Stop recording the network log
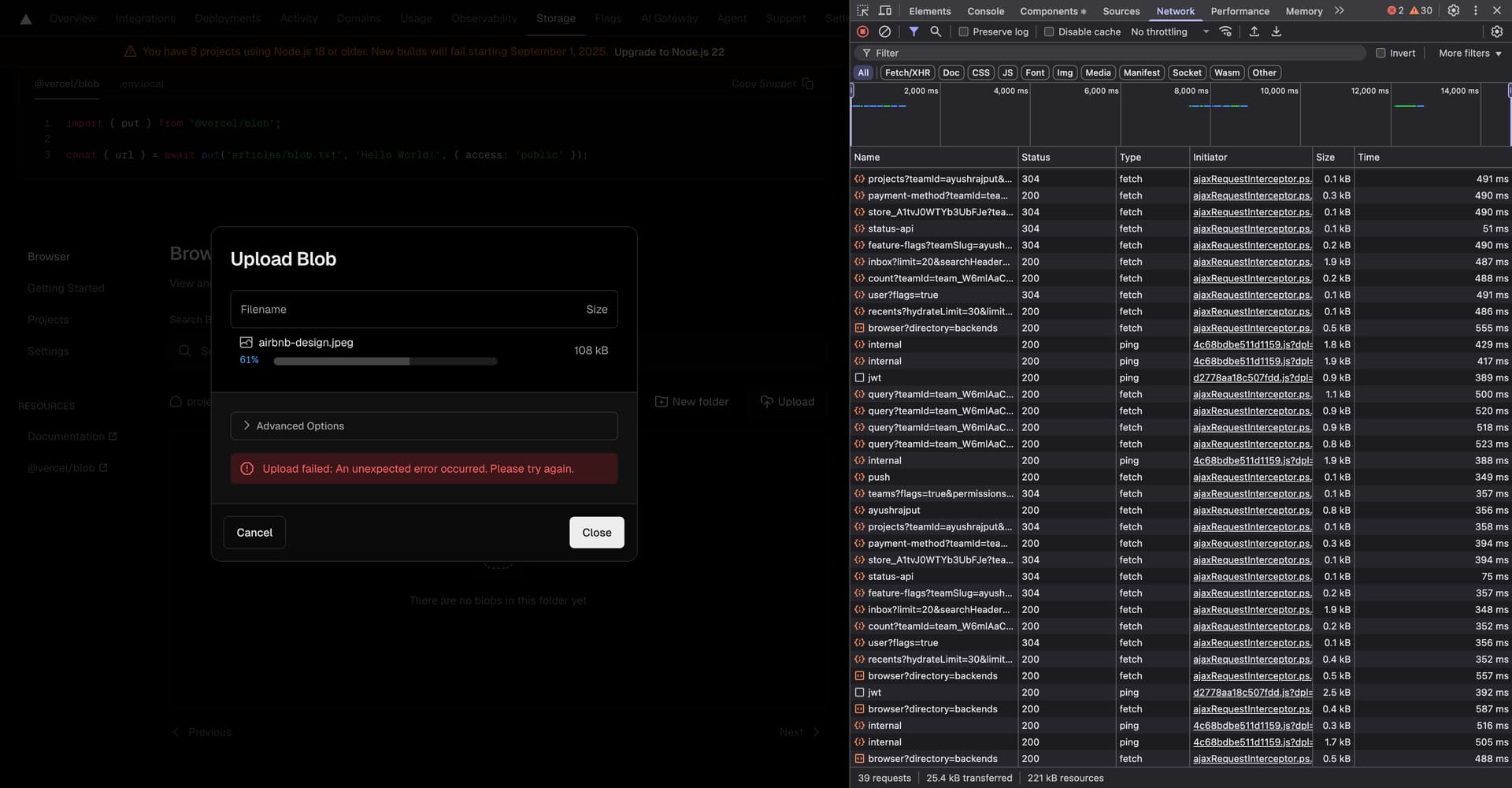 point(862,32)
